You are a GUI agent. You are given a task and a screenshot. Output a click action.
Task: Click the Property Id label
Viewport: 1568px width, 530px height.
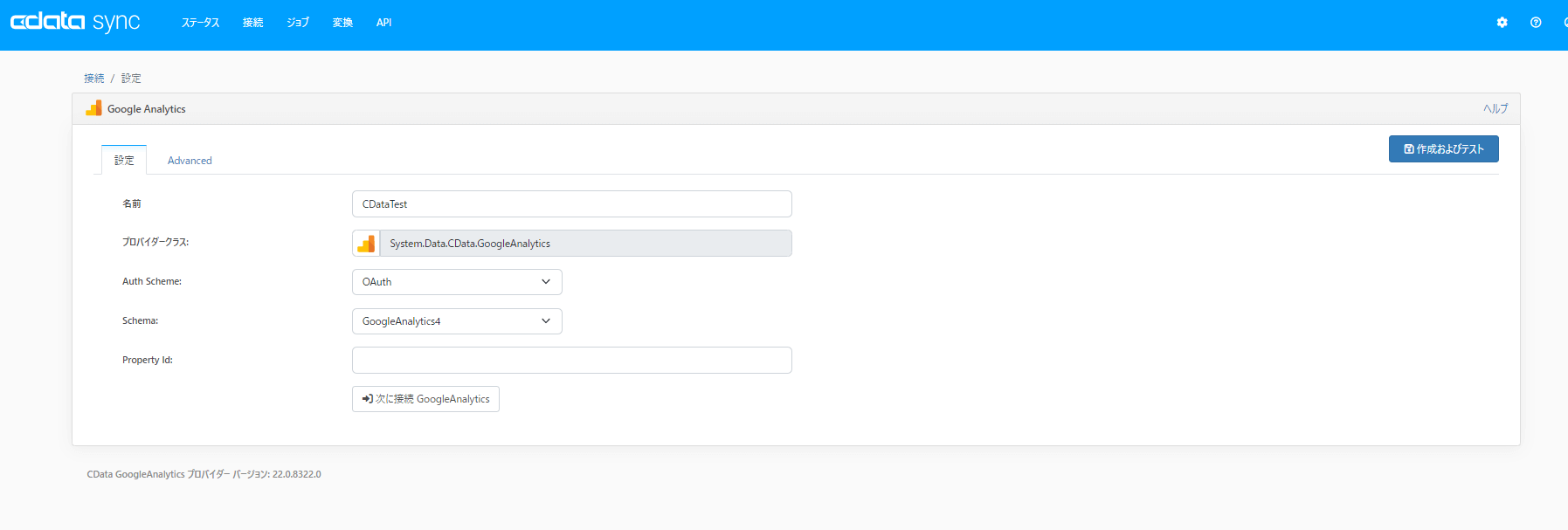pyautogui.click(x=148, y=360)
